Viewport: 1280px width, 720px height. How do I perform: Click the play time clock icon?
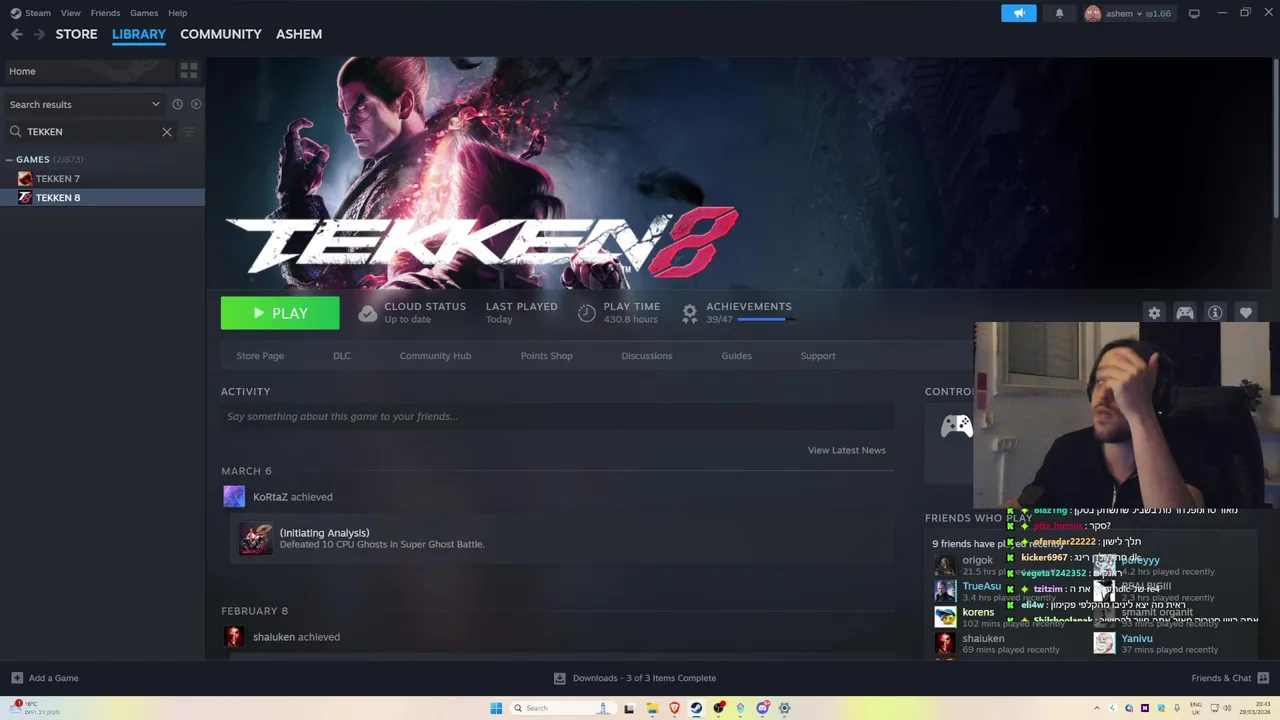point(587,313)
